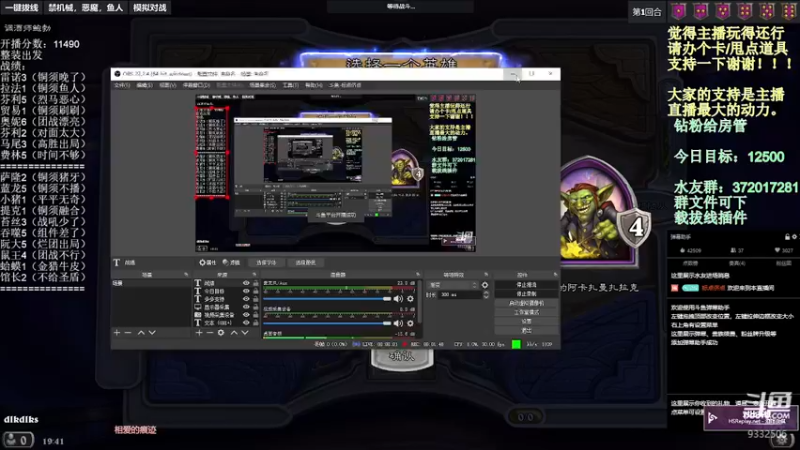Screen dimensions: 800x450
Task: Hide the 文本 (GDI+) source
Action: click(246, 323)
